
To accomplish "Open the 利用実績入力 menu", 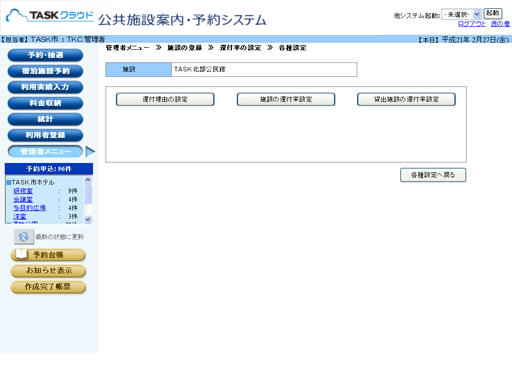I will [45, 87].
